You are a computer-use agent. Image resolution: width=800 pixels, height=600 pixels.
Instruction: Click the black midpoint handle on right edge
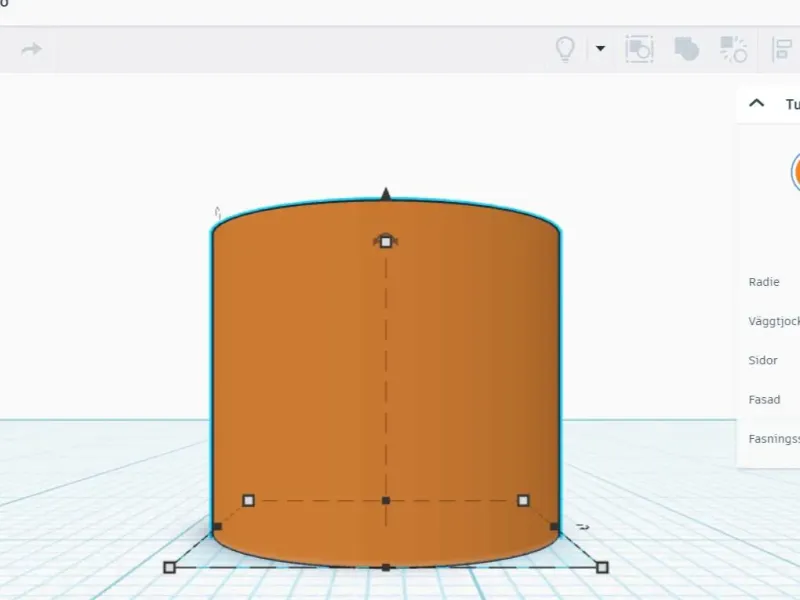[x=555, y=527]
